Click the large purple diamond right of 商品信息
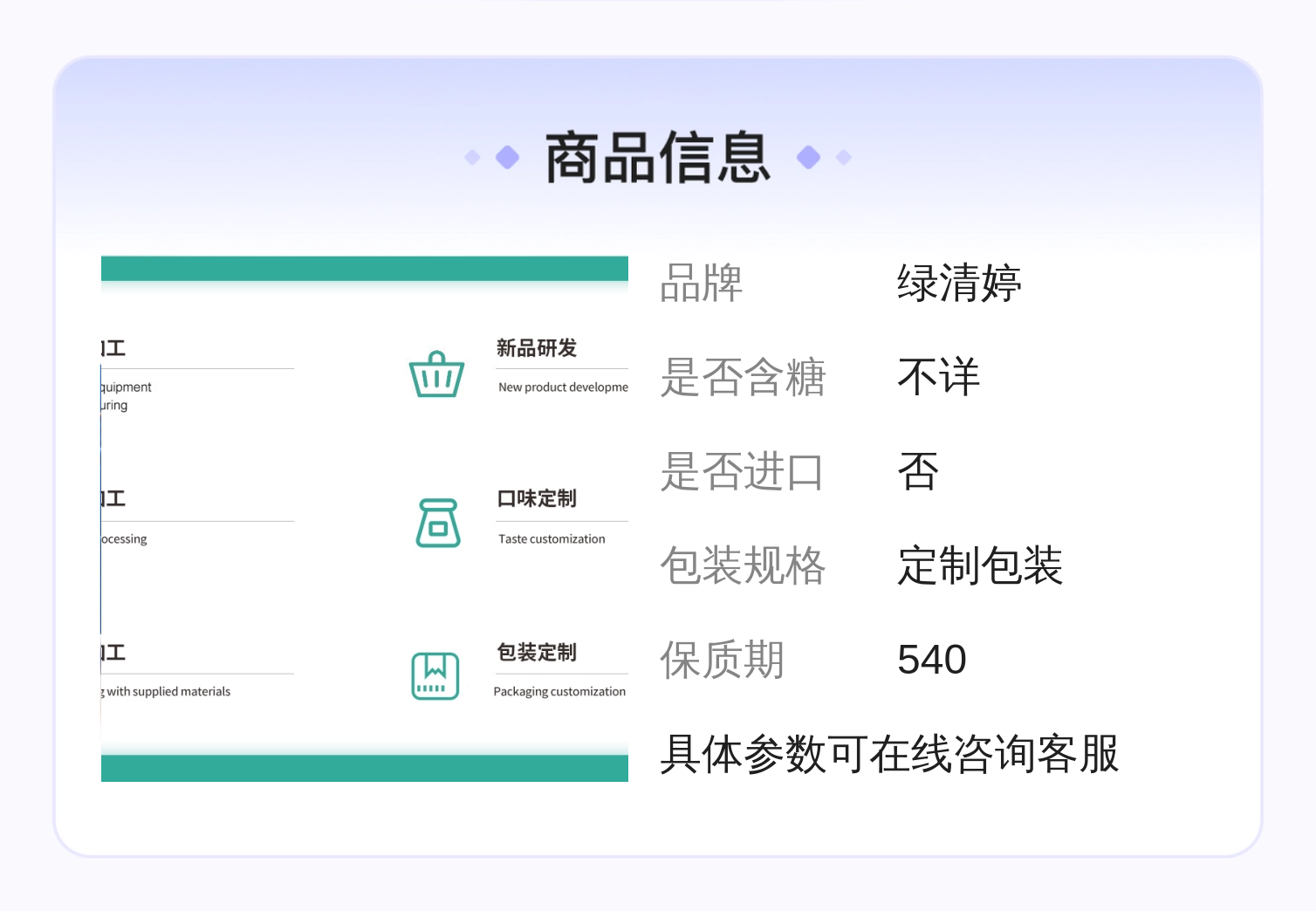 tap(809, 157)
